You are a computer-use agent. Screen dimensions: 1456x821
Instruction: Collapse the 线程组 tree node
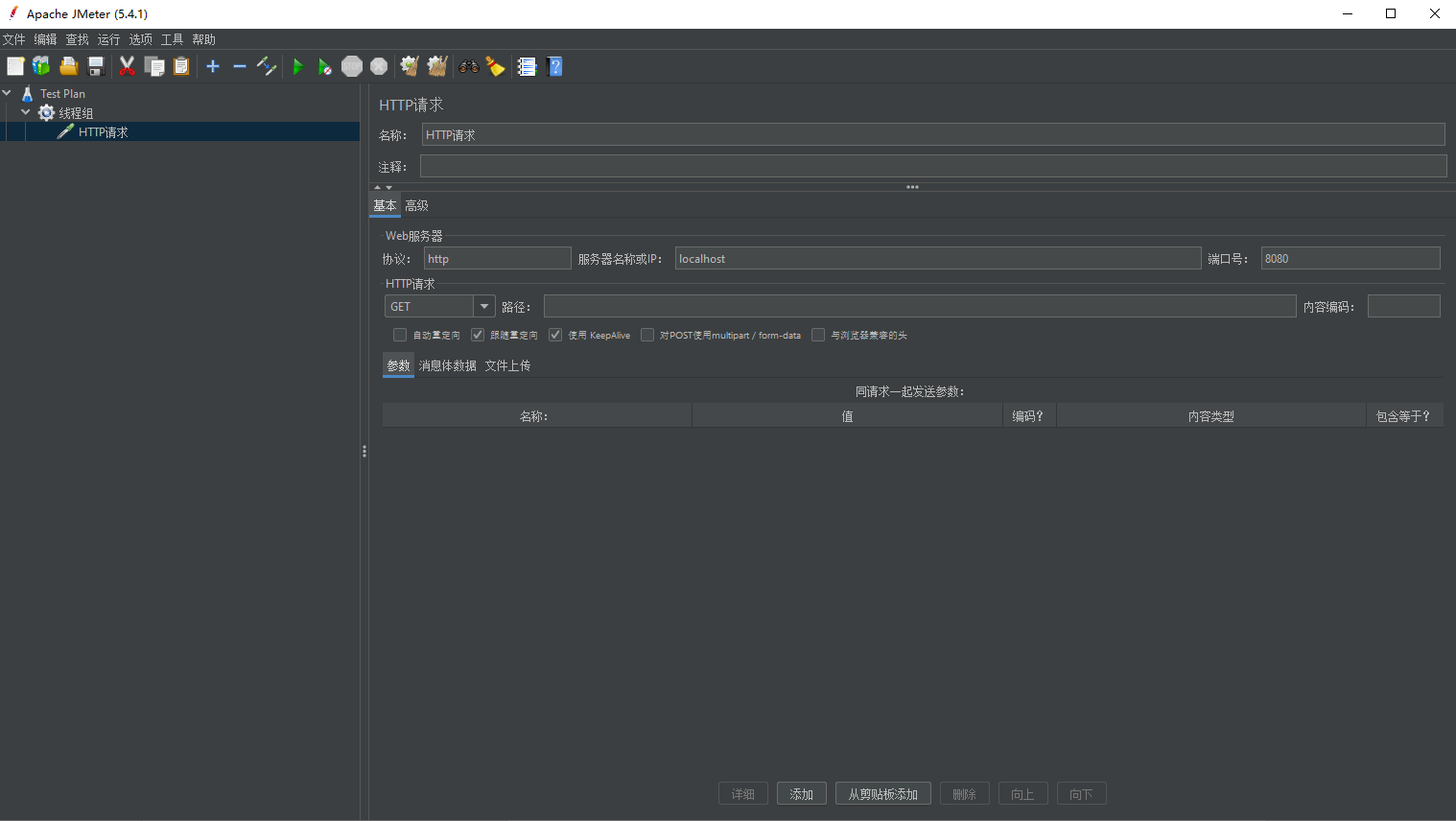pyautogui.click(x=26, y=112)
